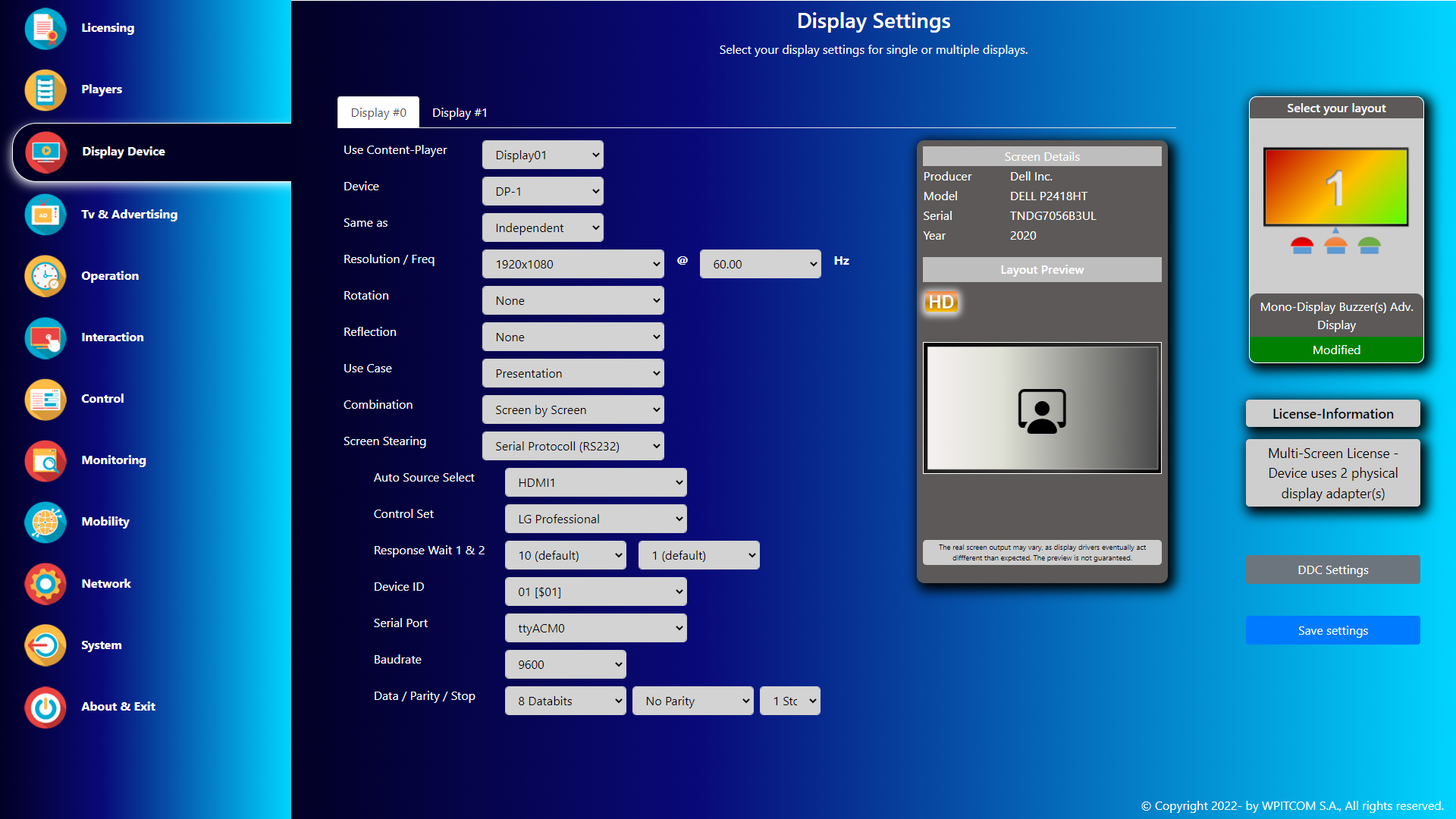Screen dimensions: 1456x819
Task: Open the Baudrate dropdown
Action: pos(565,664)
